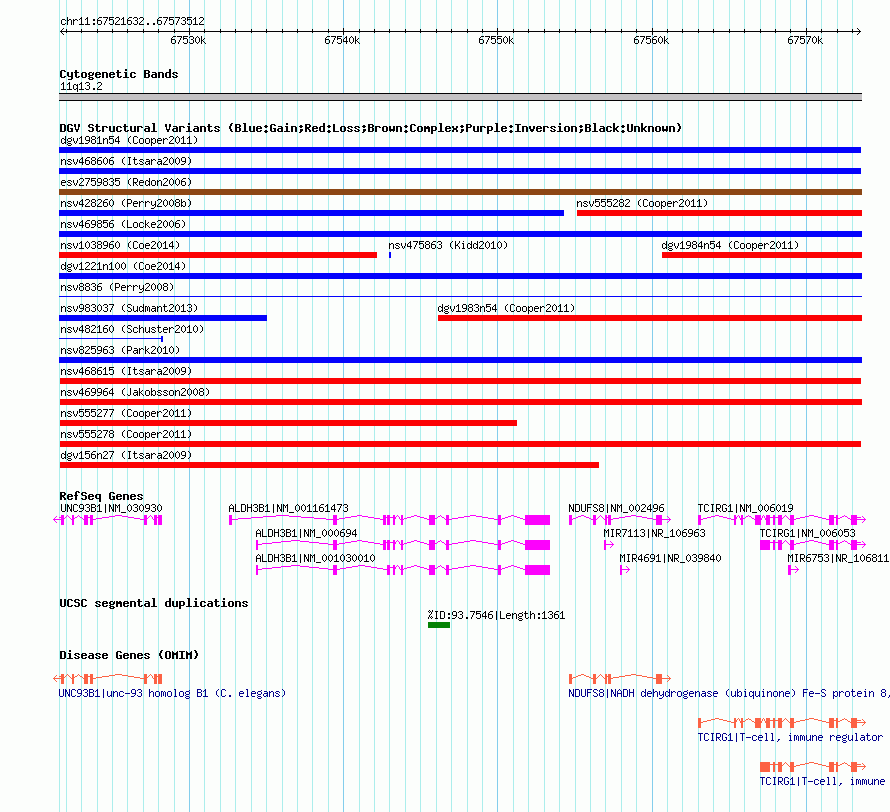Select the 11q13.2 band label

(81, 87)
